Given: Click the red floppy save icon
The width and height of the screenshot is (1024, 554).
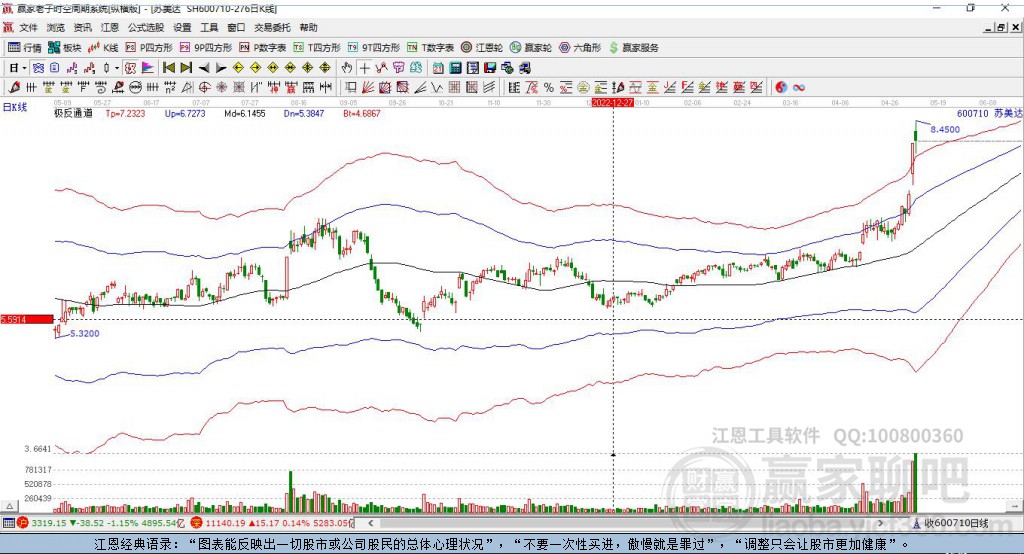Looking at the screenshot, I should [x=490, y=68].
